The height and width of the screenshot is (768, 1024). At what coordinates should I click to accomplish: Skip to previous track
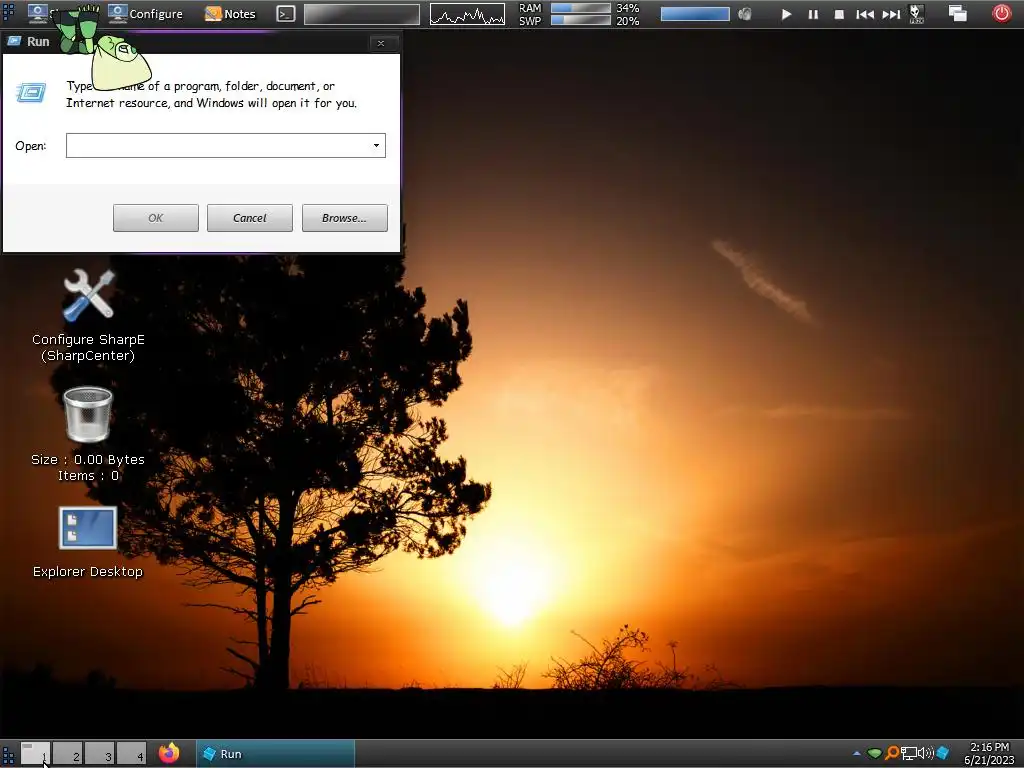[x=865, y=14]
